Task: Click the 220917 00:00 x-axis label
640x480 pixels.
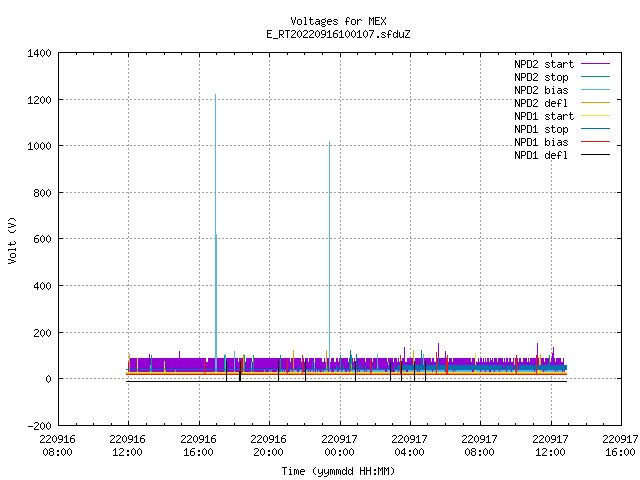Action: (340, 446)
